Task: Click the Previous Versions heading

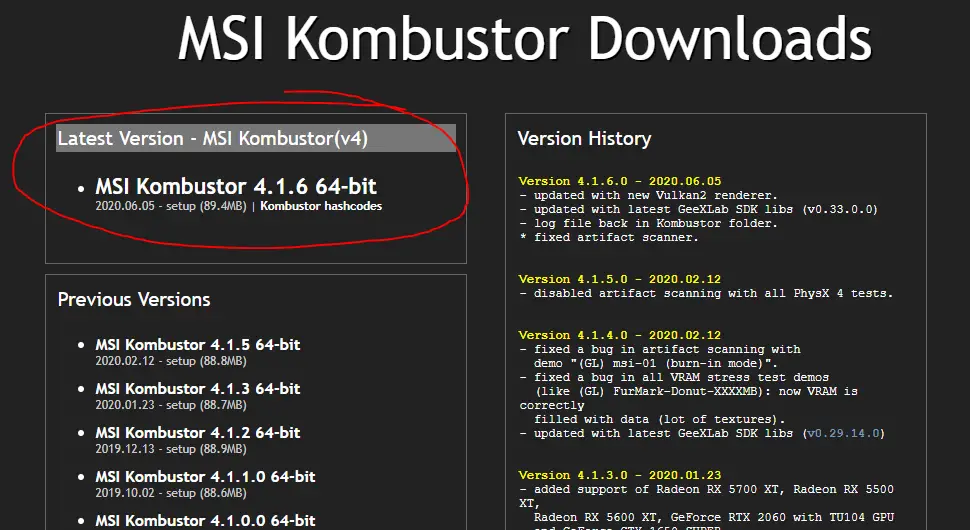Action: tap(134, 299)
